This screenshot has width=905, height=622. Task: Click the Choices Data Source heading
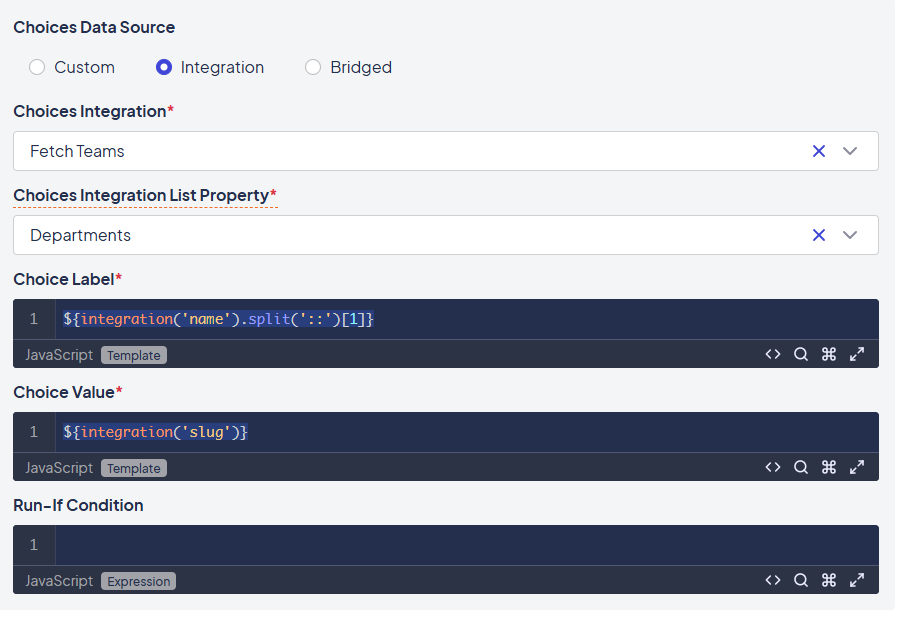point(94,27)
